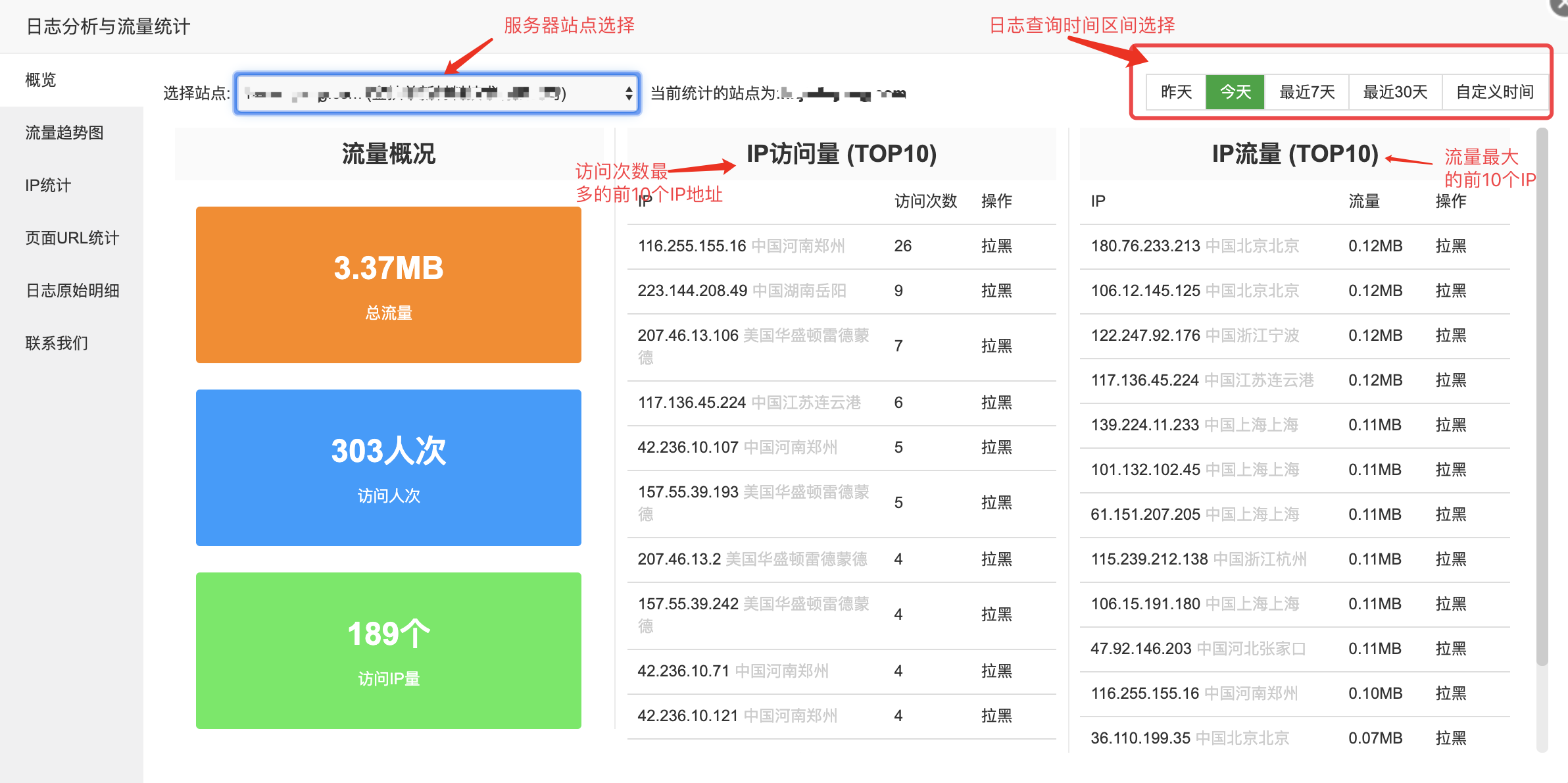Screen dimensions: 1568x783
Task: Open 日志原始明细 section
Action: coord(72,291)
